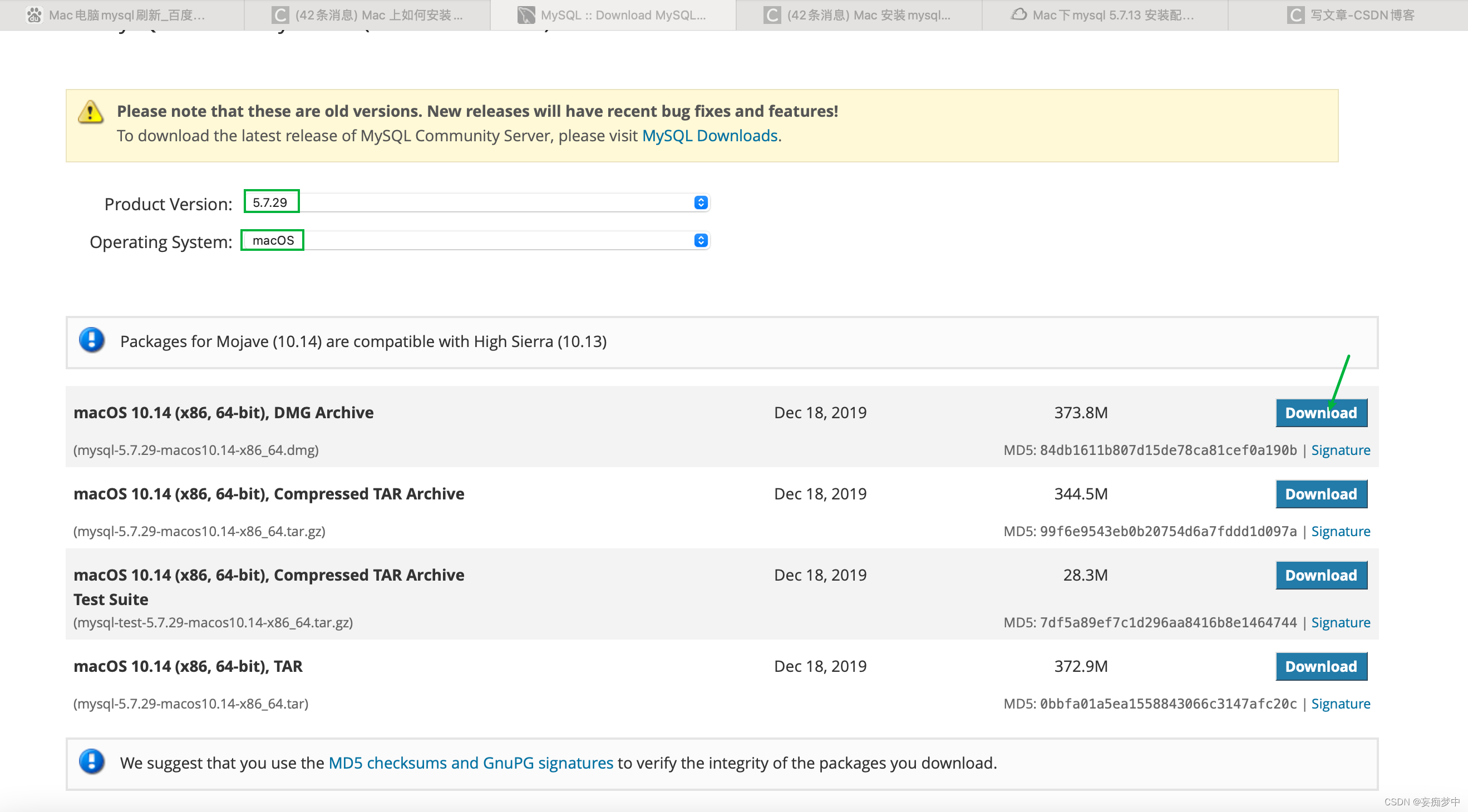Open Signature link for DMG Archive
Viewport: 1468px width, 812px height.
coord(1341,450)
